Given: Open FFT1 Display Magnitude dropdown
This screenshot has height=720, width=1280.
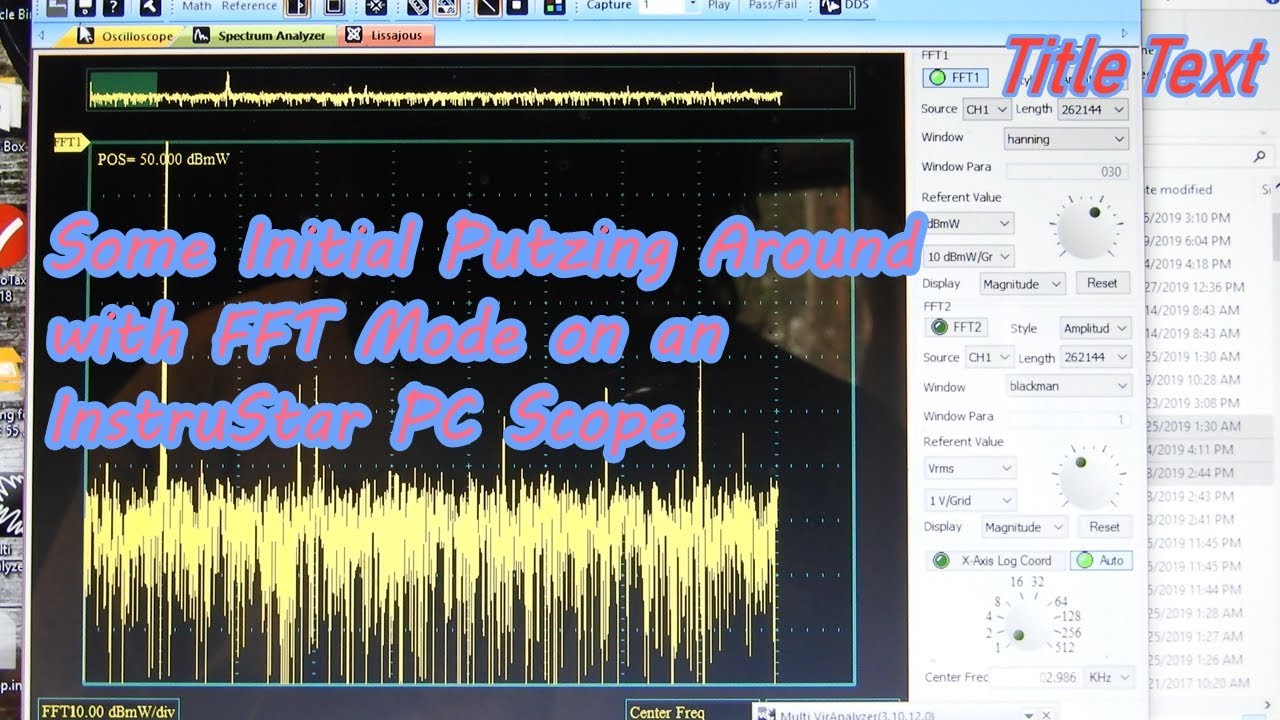Looking at the screenshot, I should click(x=1023, y=284).
